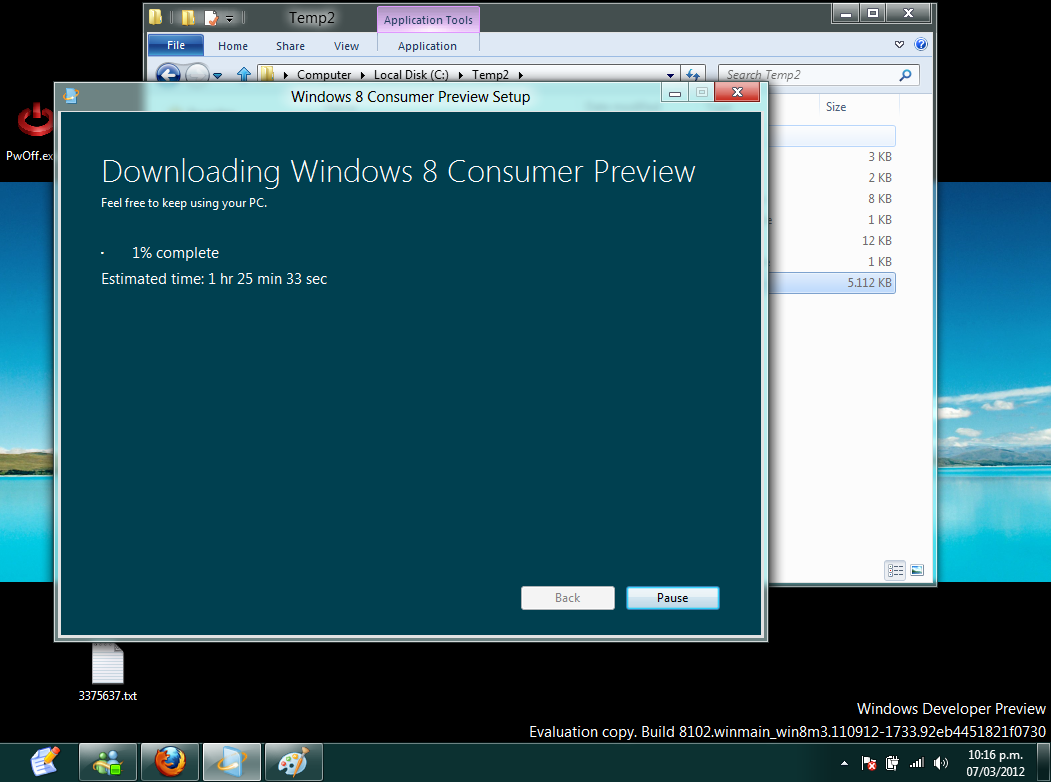The height and width of the screenshot is (782, 1051).
Task: Switch to the View ribbon tab
Action: 346,46
